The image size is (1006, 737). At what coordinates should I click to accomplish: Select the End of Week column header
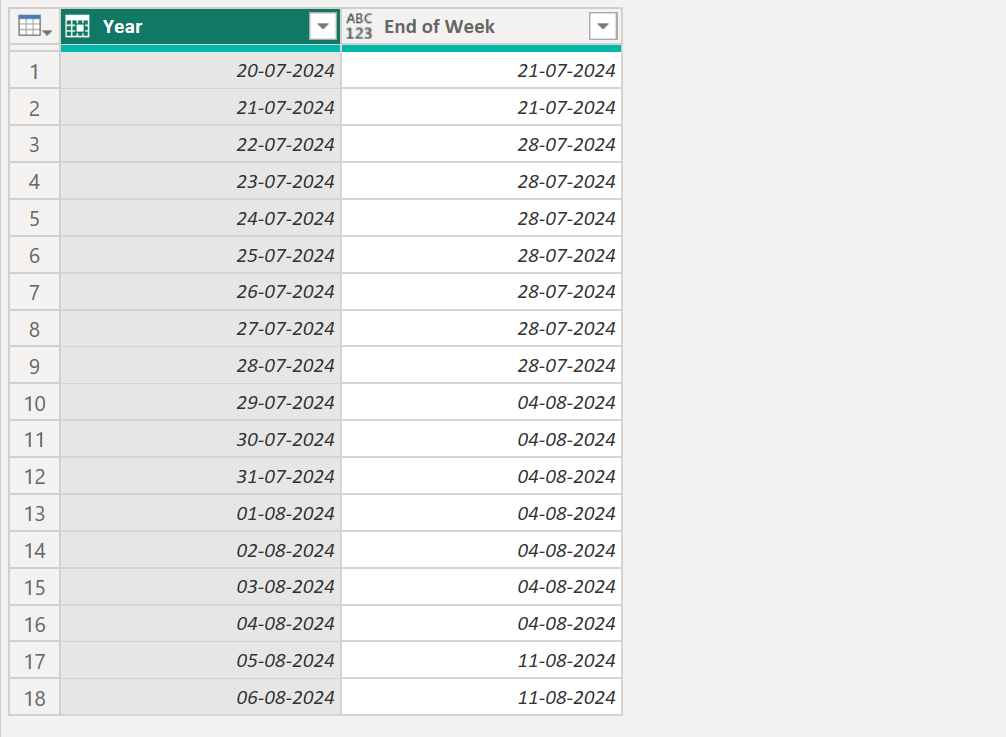pyautogui.click(x=470, y=26)
